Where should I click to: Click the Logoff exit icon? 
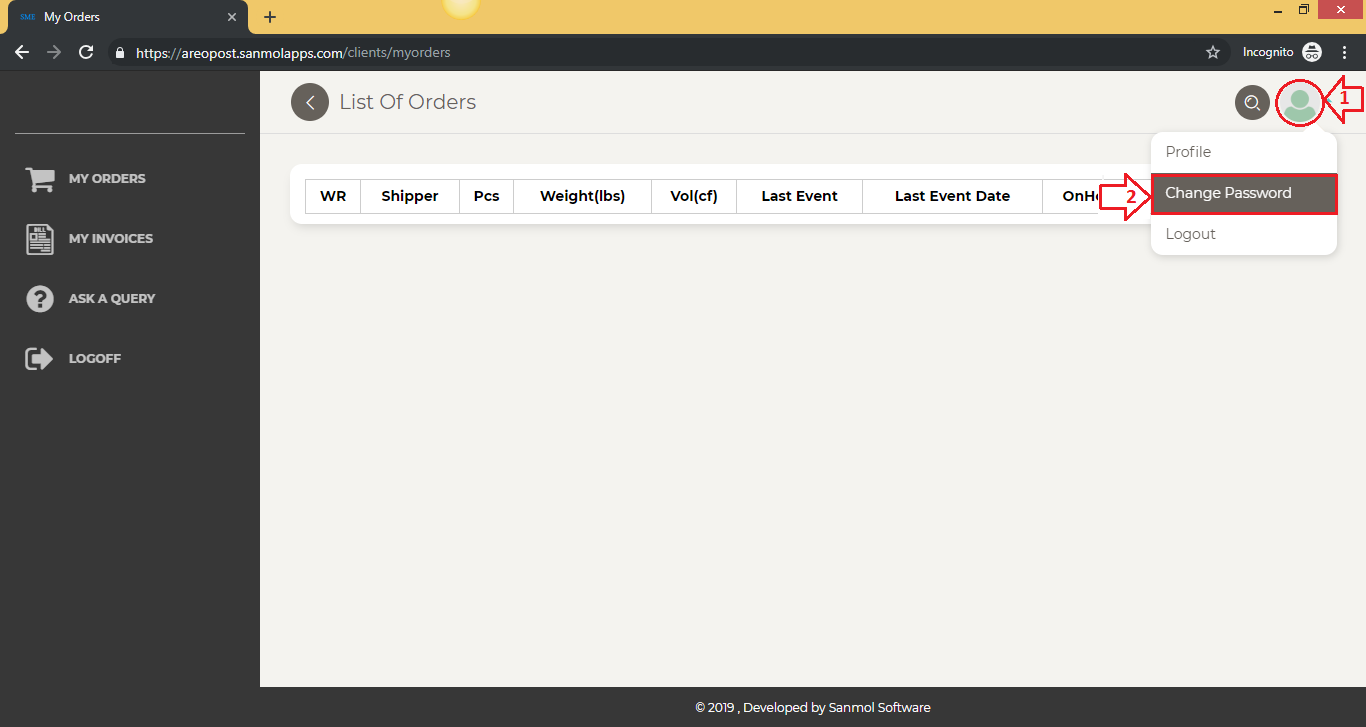pyautogui.click(x=39, y=359)
